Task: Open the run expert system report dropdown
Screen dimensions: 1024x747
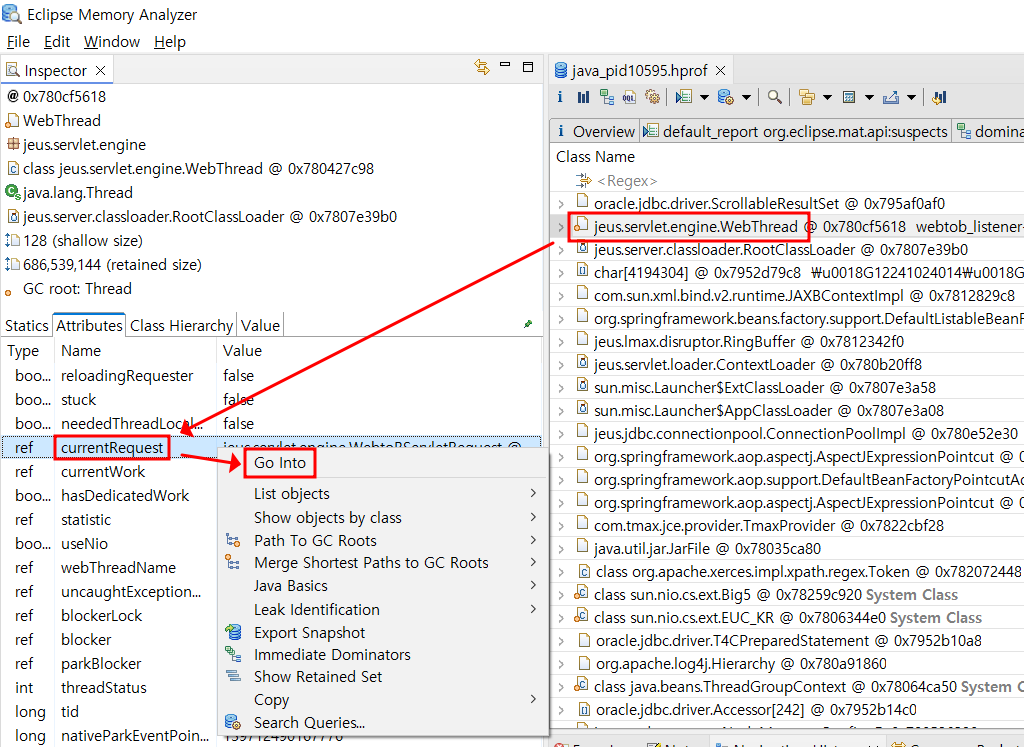Action: [705, 97]
